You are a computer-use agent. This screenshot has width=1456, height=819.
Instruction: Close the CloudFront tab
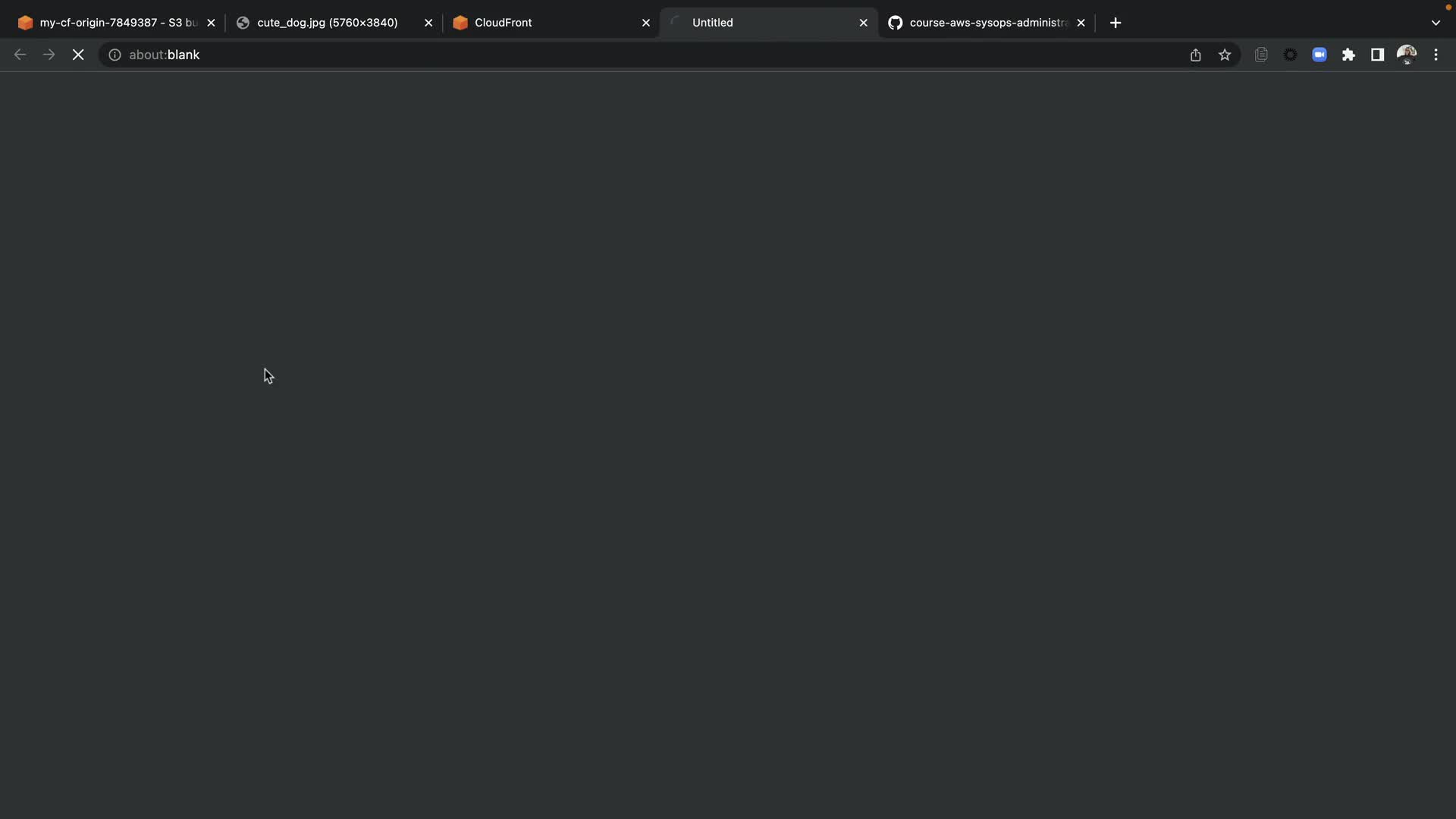coord(646,23)
